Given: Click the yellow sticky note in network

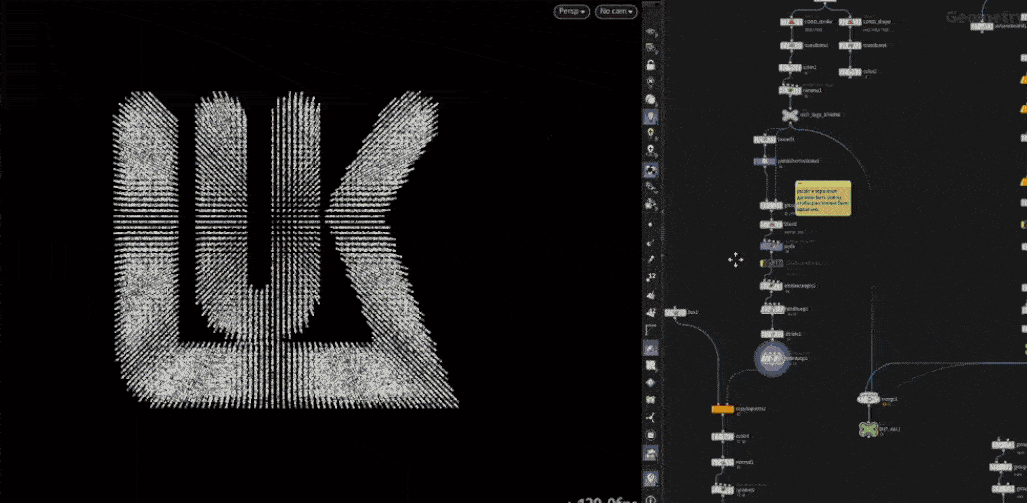Looking at the screenshot, I should (x=823, y=198).
